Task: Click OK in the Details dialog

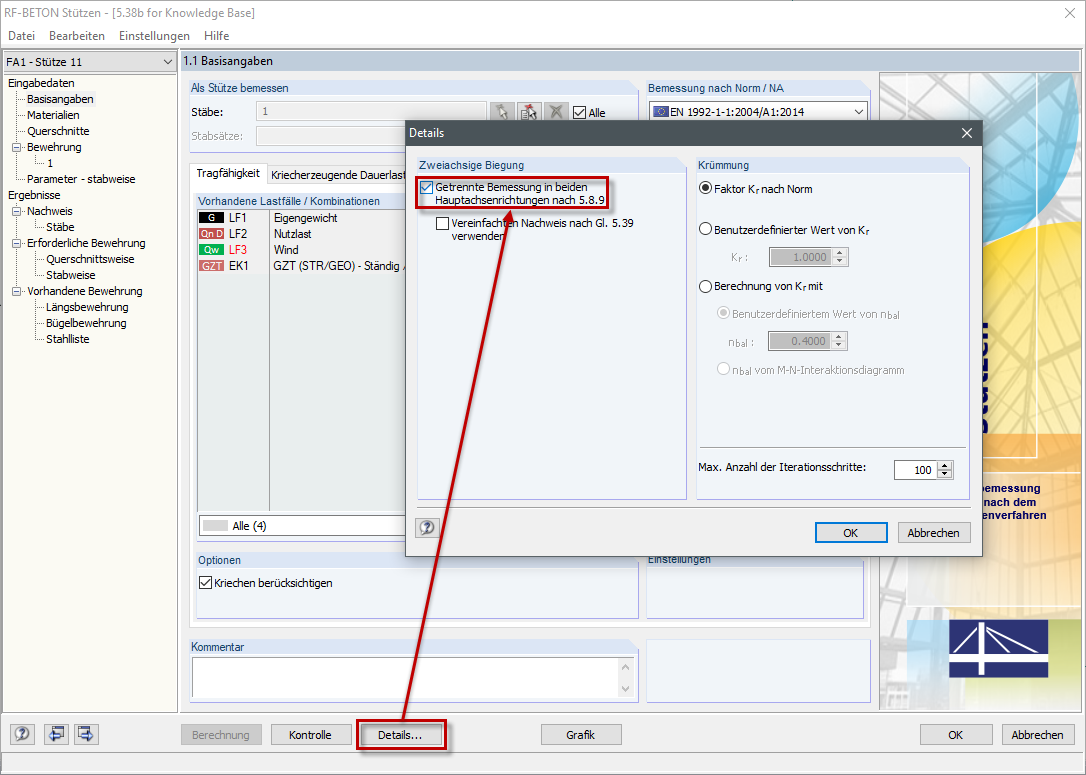Action: point(851,533)
